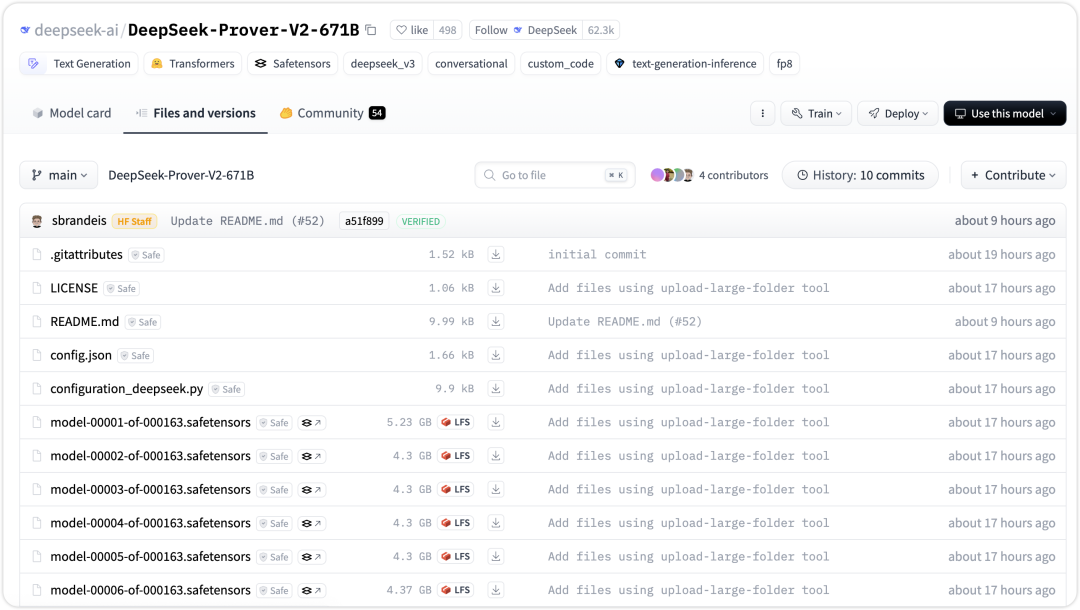Open safetensors viewer for model-00002 file
This screenshot has width=1080, height=610.
[x=312, y=456]
